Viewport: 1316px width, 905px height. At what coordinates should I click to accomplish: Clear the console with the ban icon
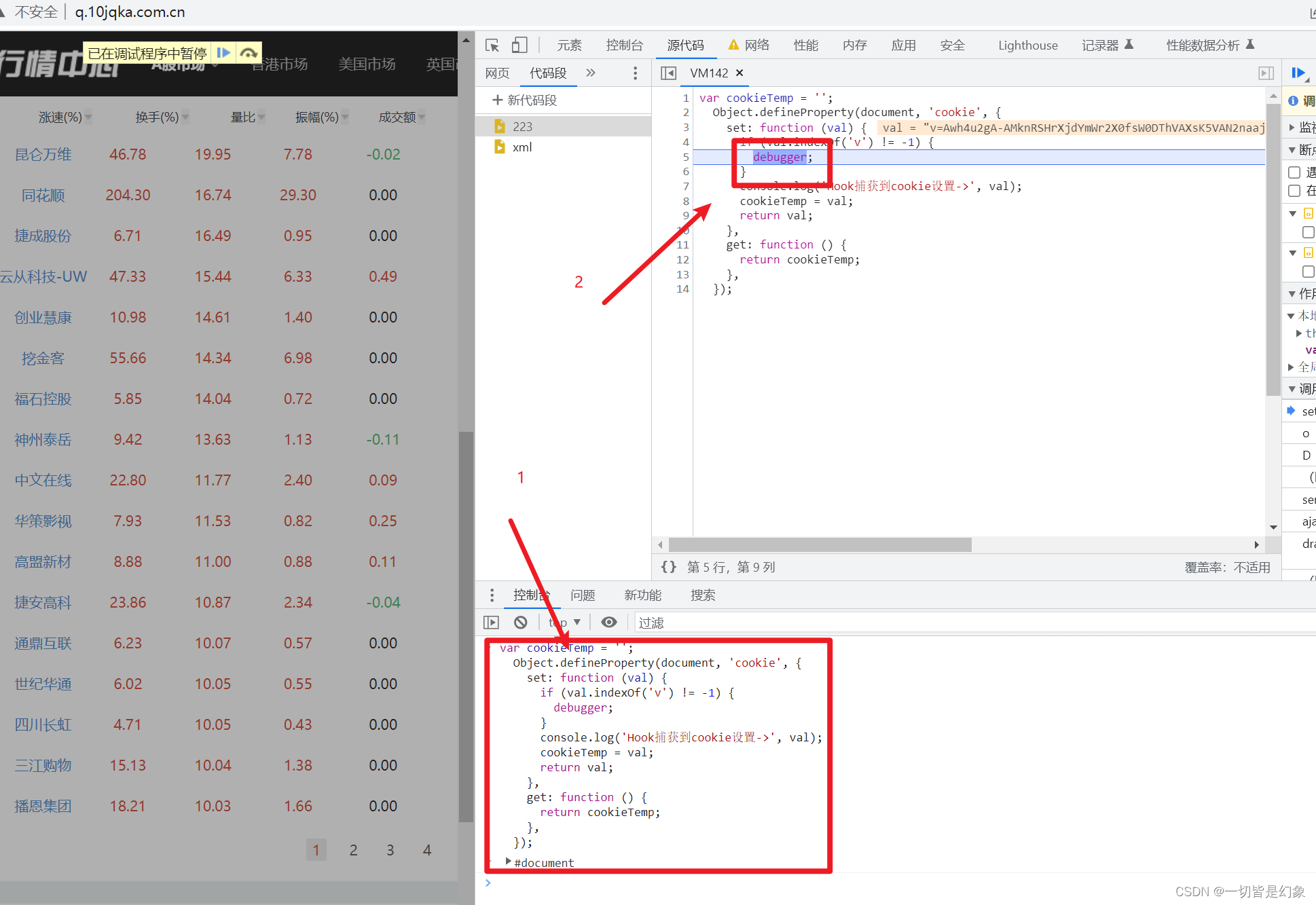[x=521, y=622]
